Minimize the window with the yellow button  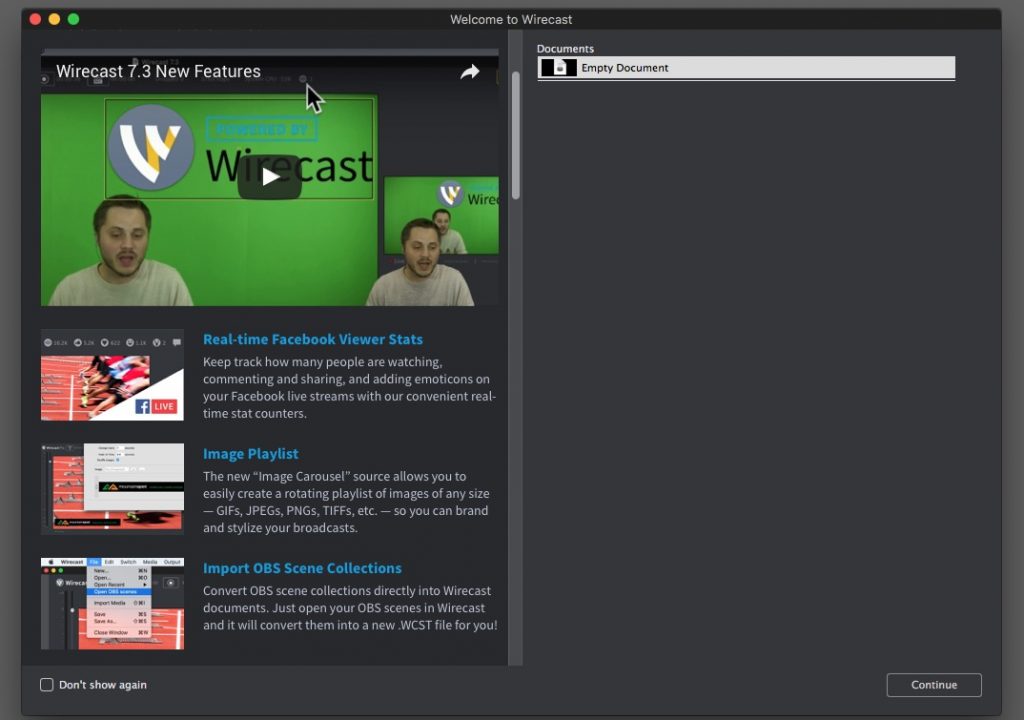pos(54,19)
